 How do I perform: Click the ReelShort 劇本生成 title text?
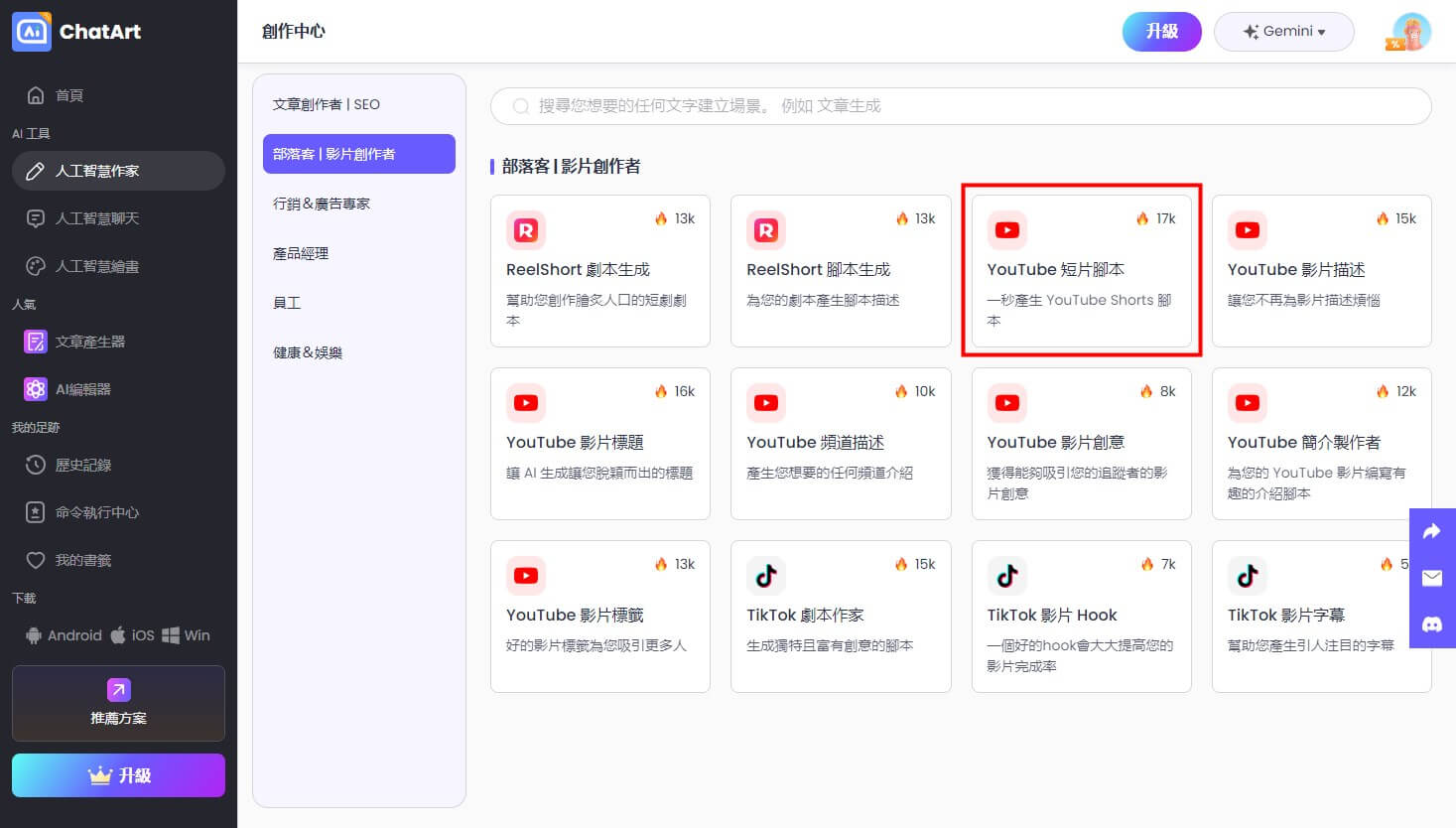click(578, 270)
